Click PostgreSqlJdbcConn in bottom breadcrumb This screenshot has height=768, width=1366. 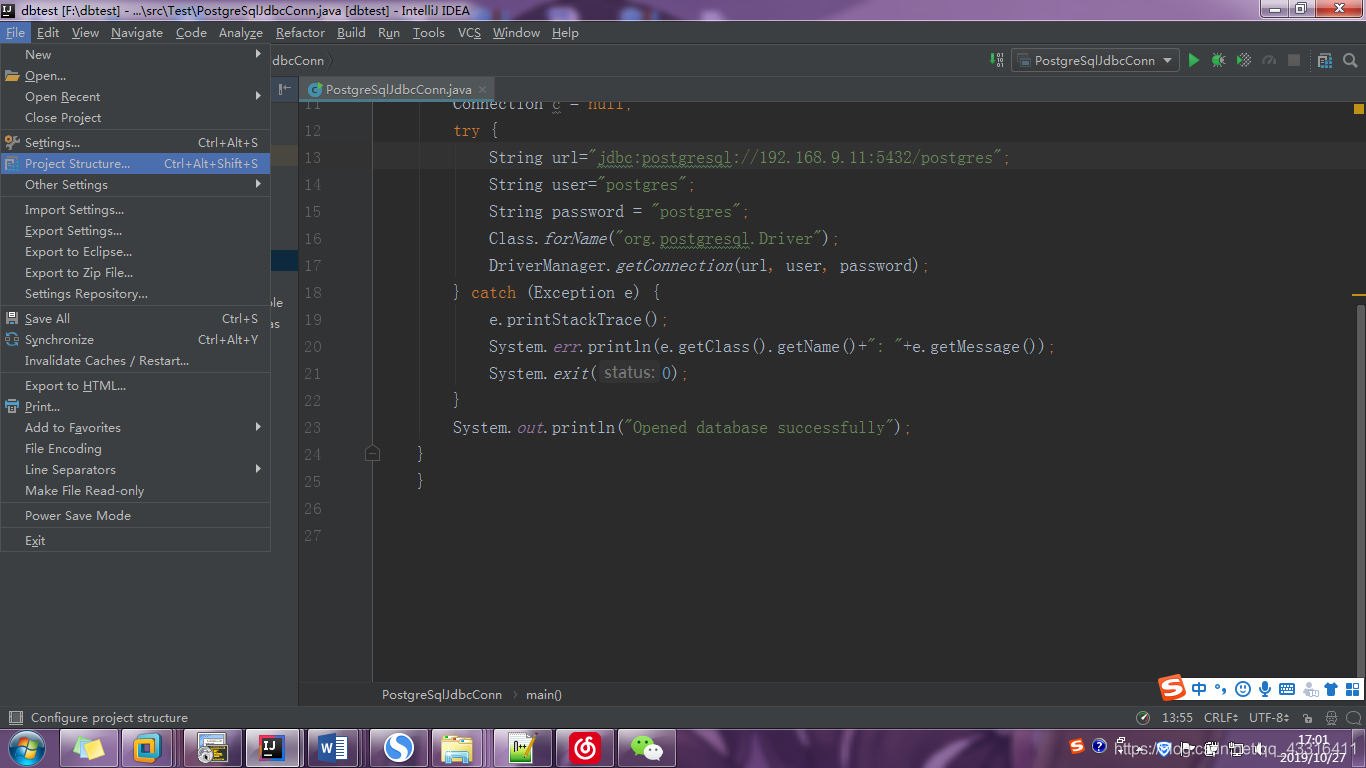coord(442,694)
